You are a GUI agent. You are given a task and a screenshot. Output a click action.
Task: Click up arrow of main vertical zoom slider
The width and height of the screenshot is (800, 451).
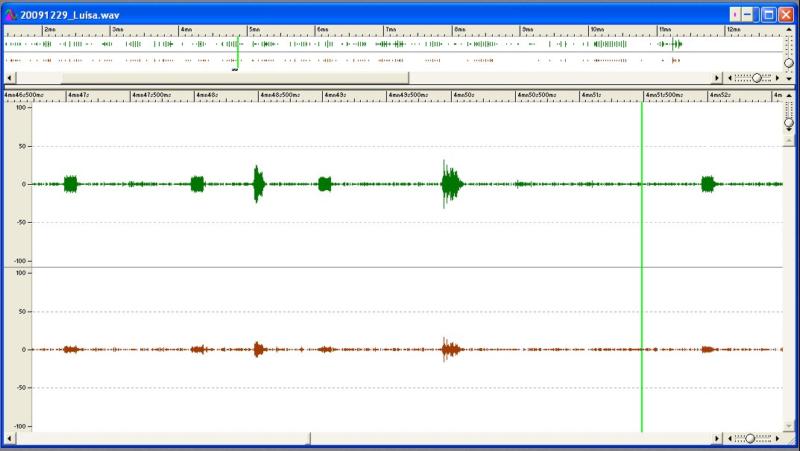pos(789,95)
